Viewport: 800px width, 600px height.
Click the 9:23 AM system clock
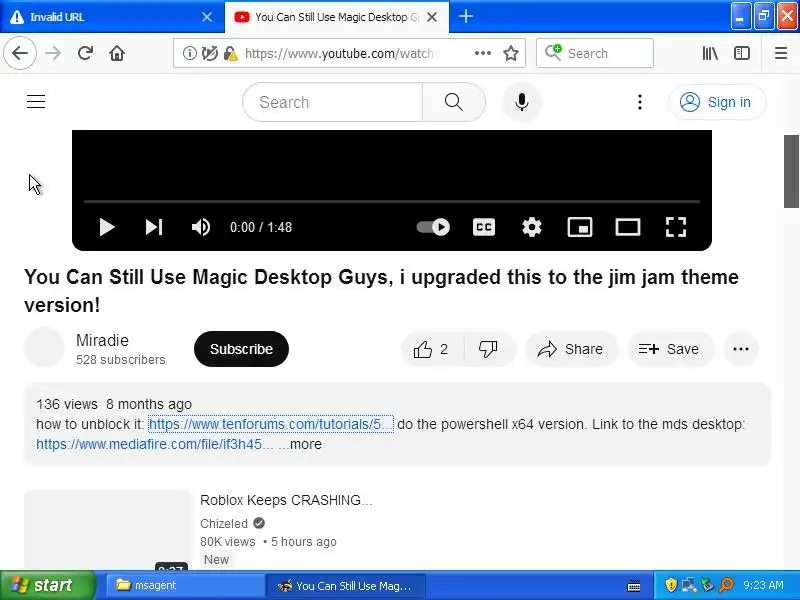pos(763,585)
